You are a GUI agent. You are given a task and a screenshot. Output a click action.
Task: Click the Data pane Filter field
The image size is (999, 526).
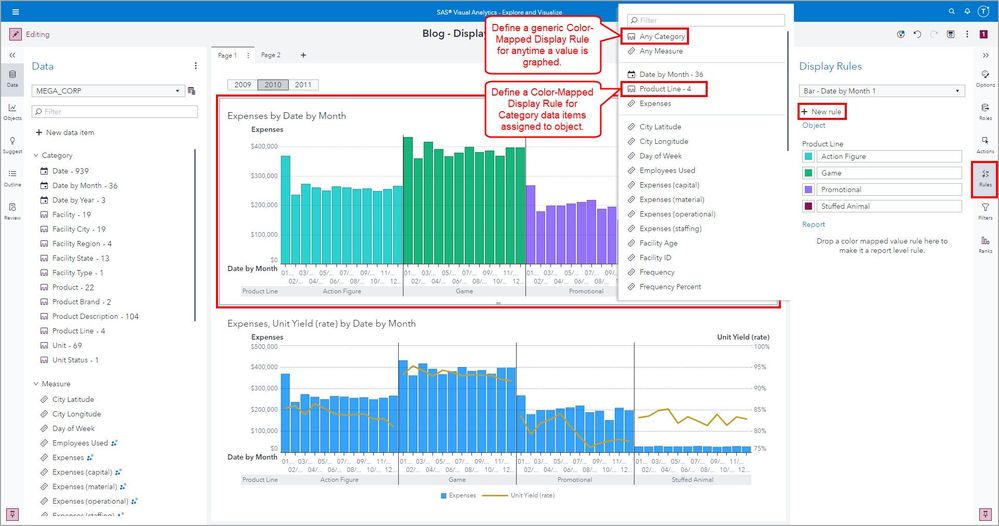coord(115,111)
